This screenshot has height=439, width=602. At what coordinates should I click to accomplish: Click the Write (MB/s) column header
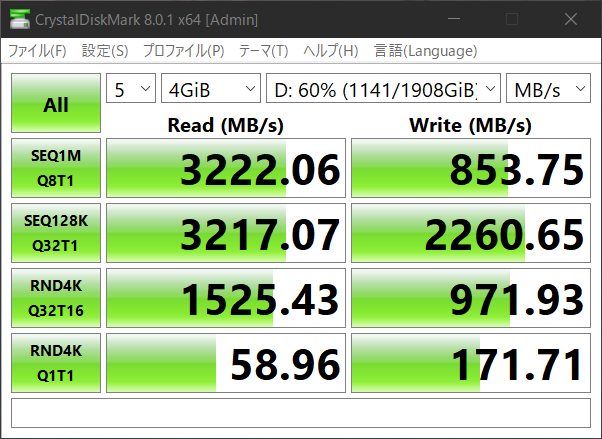[471, 125]
